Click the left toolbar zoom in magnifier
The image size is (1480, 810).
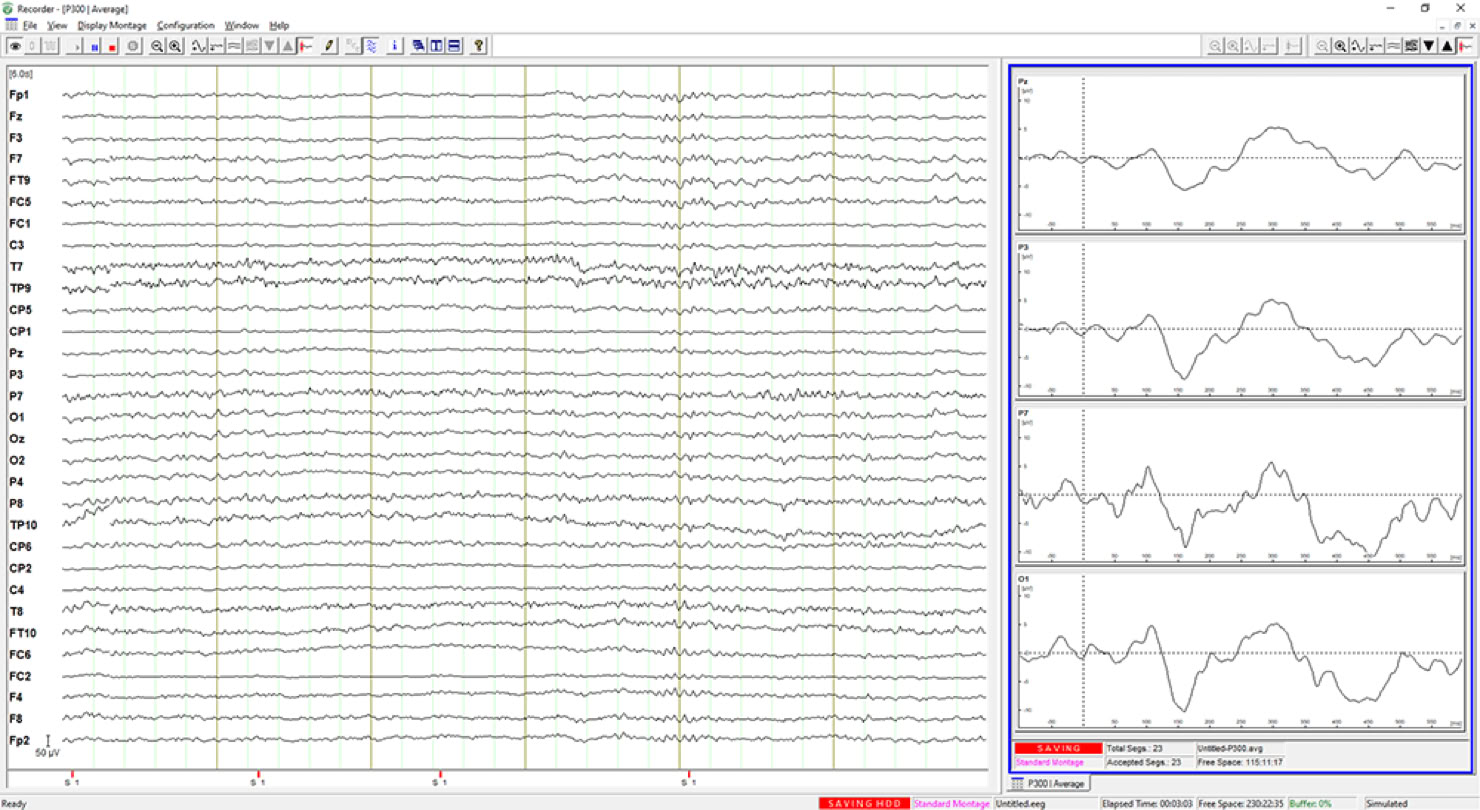(x=175, y=46)
